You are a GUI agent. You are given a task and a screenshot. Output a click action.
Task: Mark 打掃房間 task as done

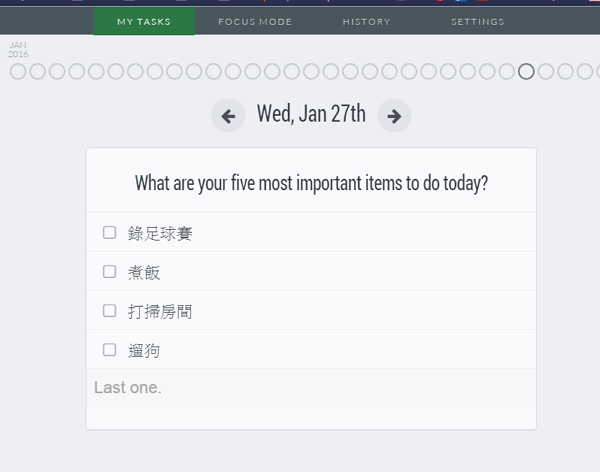(110, 311)
